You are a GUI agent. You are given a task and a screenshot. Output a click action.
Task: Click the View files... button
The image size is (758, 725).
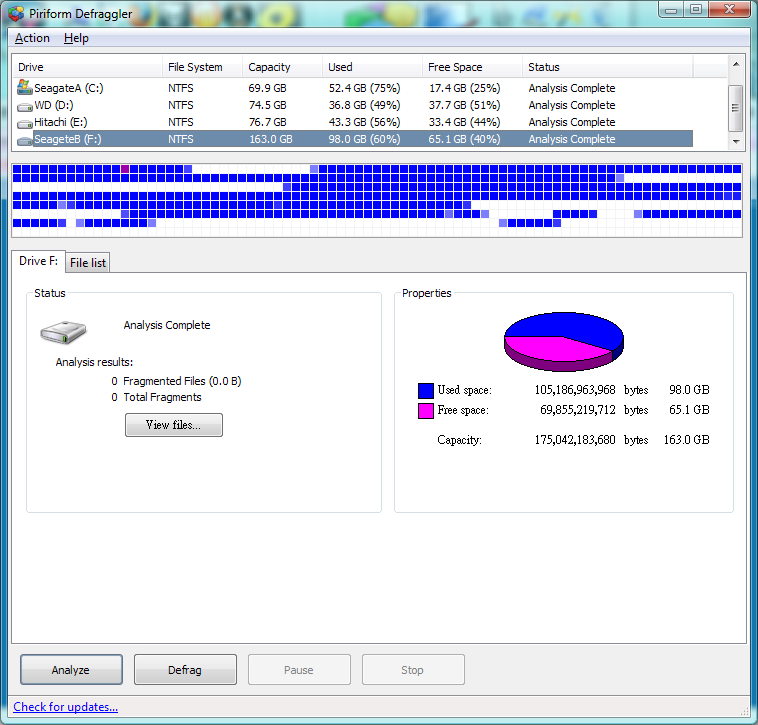coord(174,425)
